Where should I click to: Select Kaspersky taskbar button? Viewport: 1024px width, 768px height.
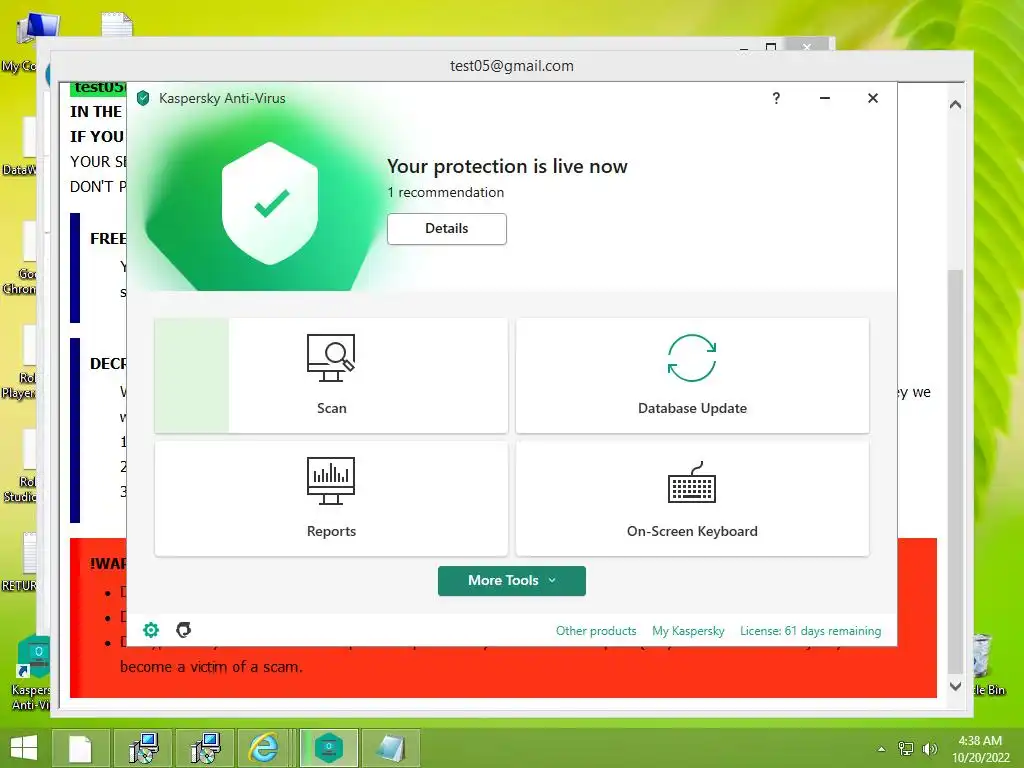[328, 748]
